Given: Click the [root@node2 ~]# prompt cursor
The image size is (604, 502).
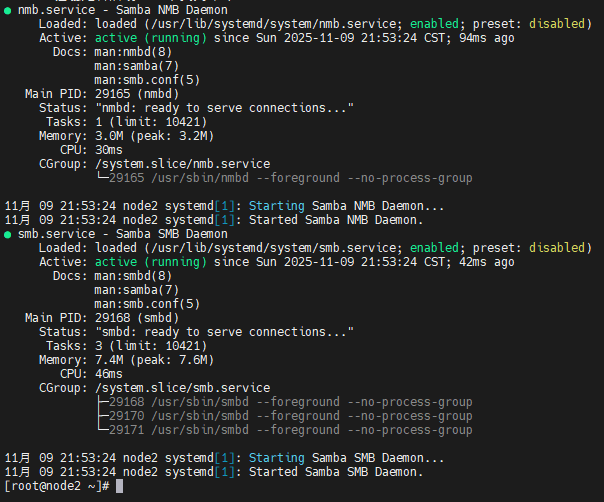Looking at the screenshot, I should click(x=119, y=486).
